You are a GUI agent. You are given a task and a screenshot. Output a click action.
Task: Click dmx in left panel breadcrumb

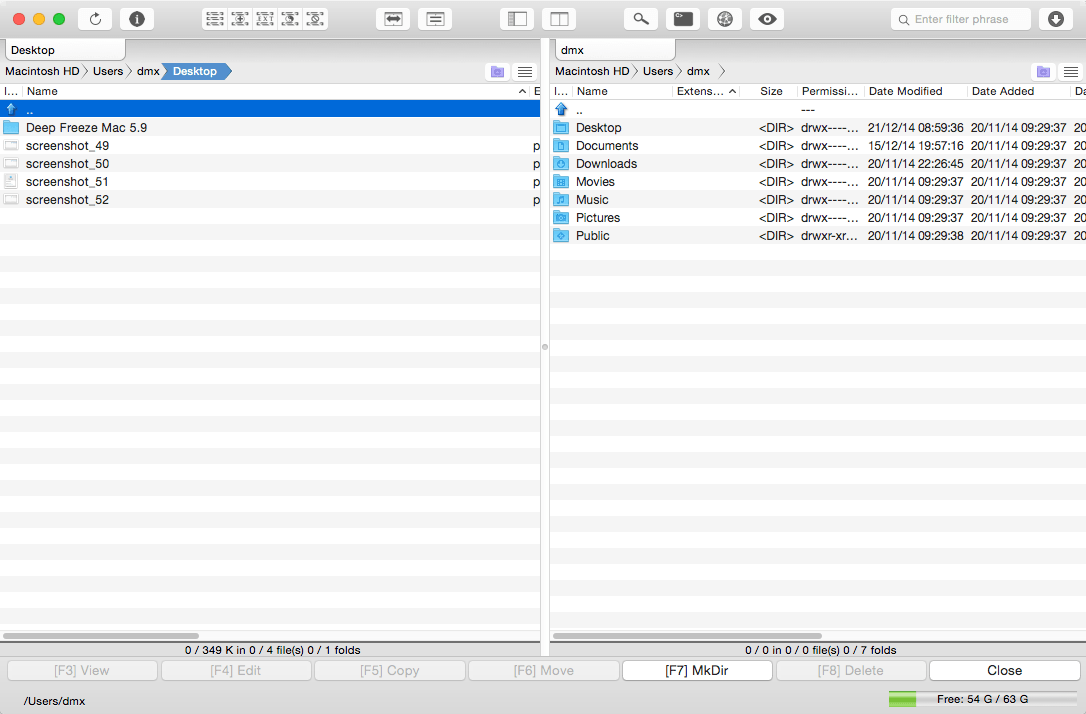pyautogui.click(x=148, y=71)
